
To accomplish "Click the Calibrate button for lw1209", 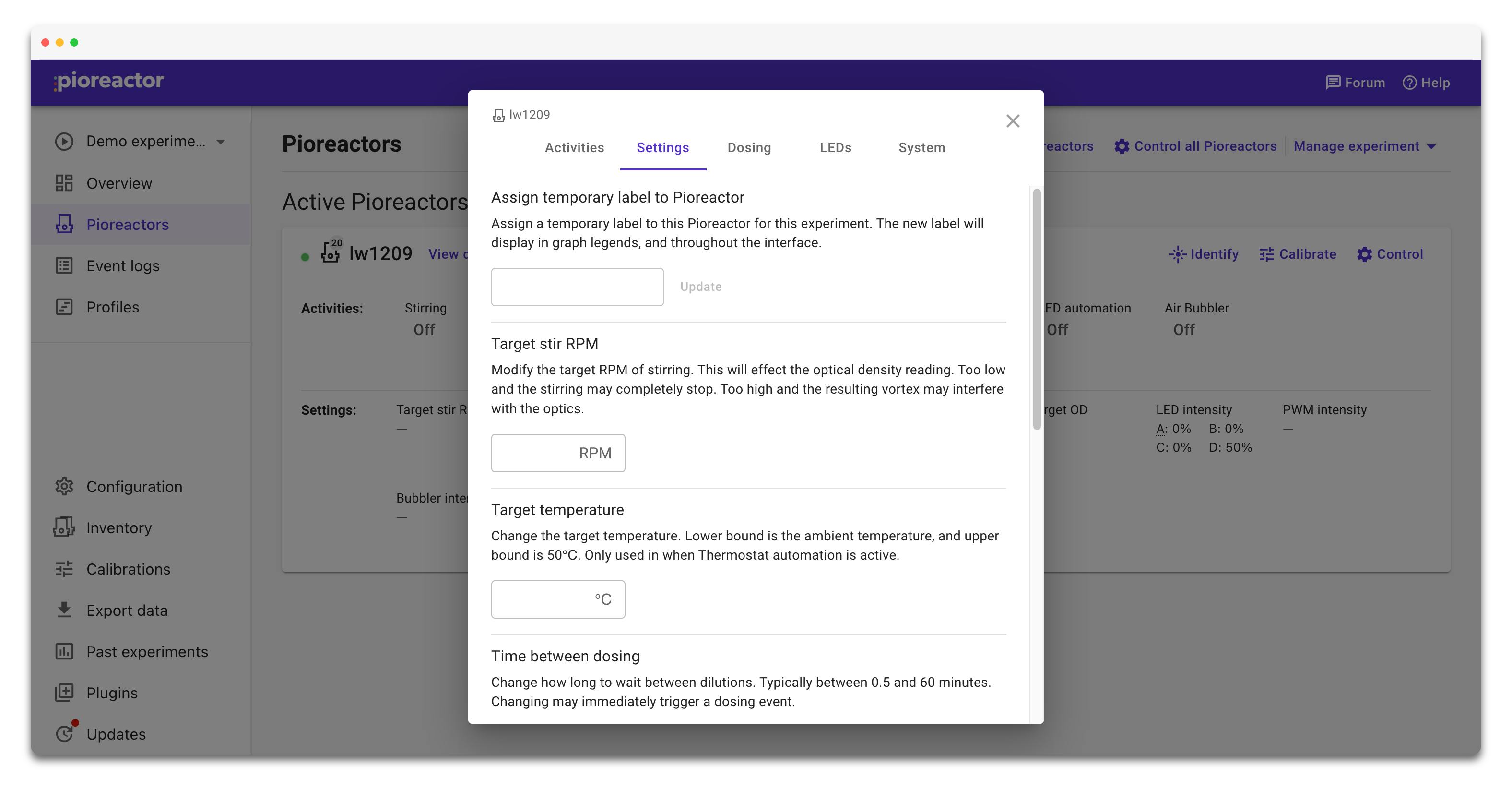I will pos(1298,254).
